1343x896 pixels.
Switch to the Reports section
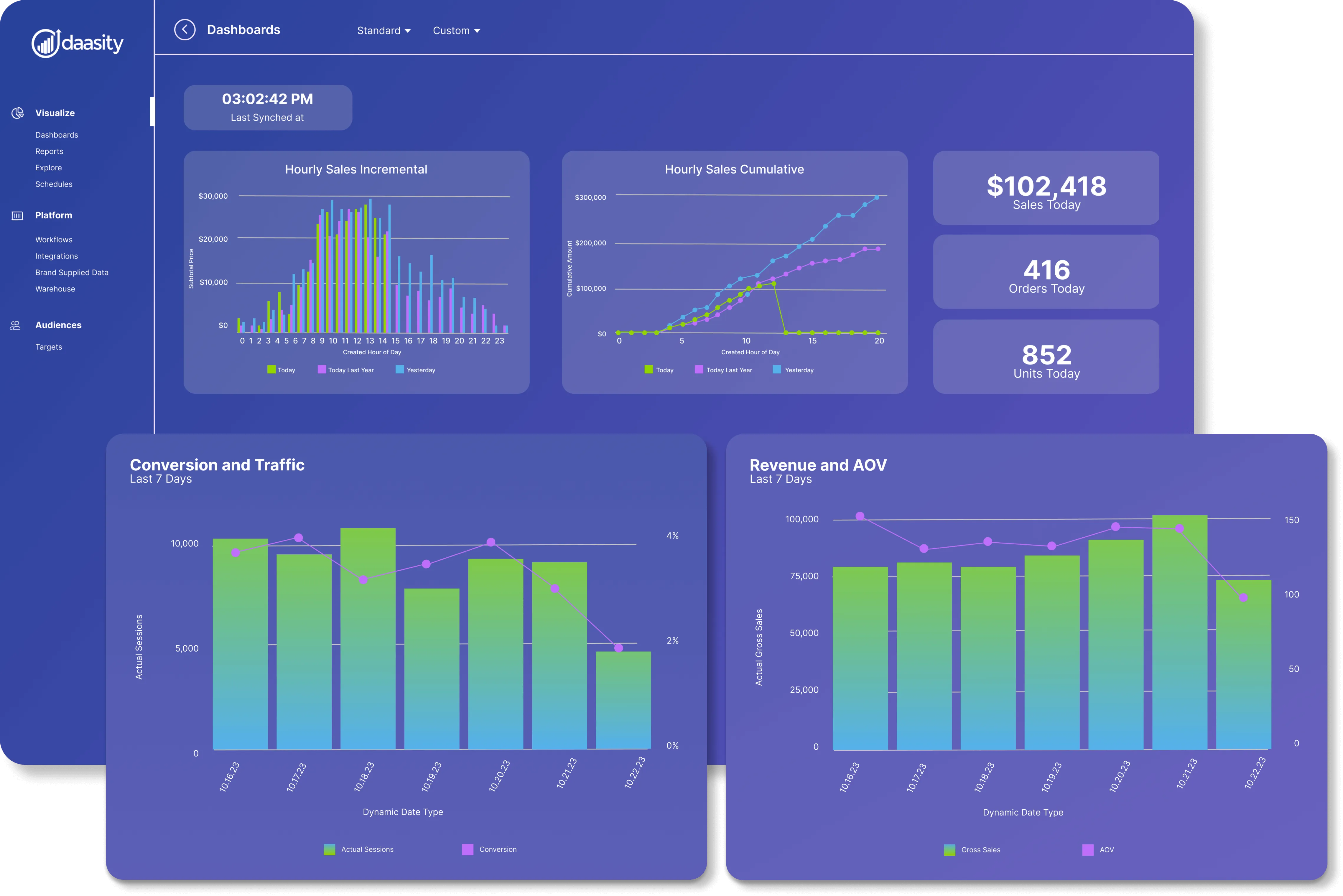[x=49, y=151]
